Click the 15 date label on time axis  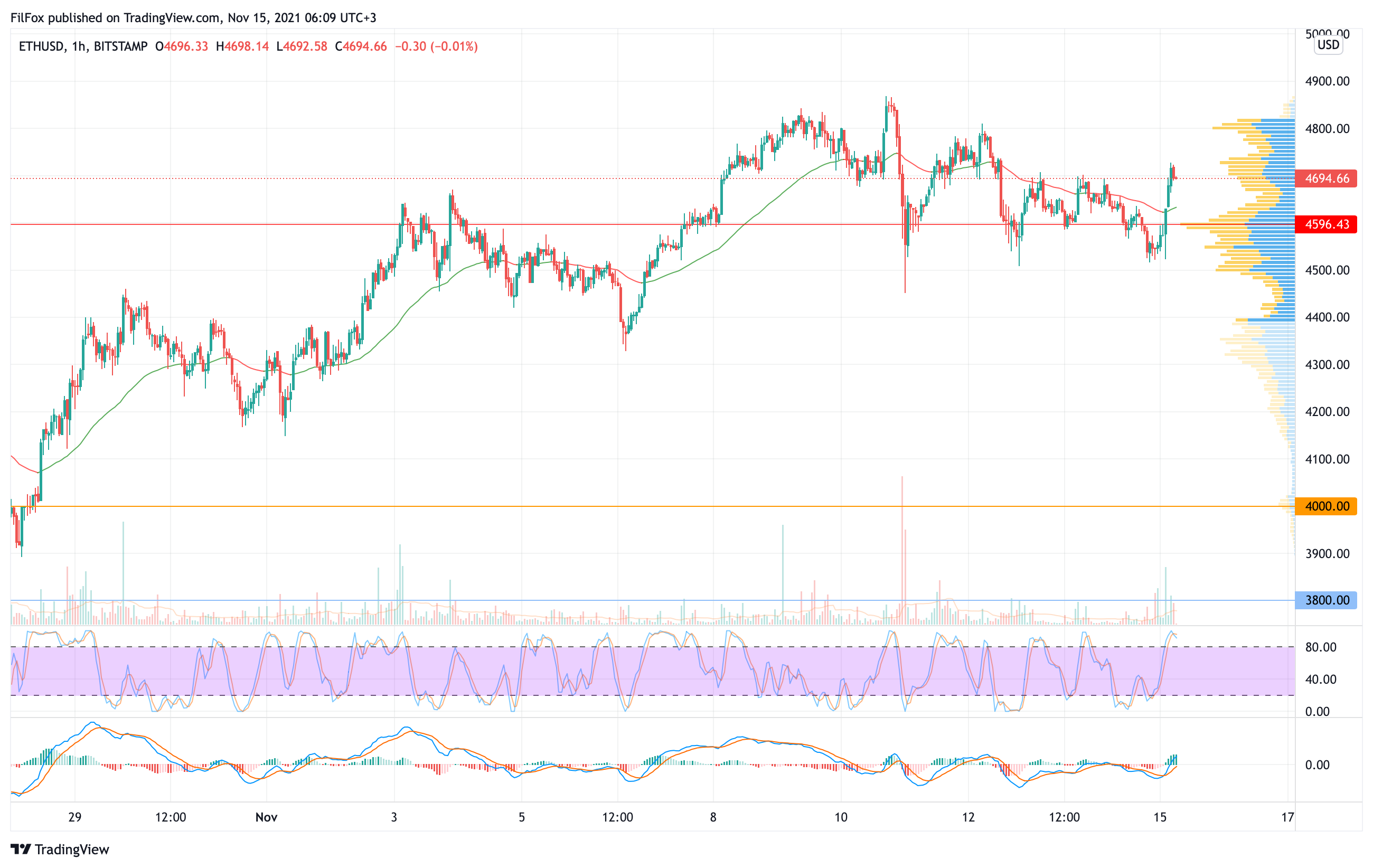[x=1160, y=817]
